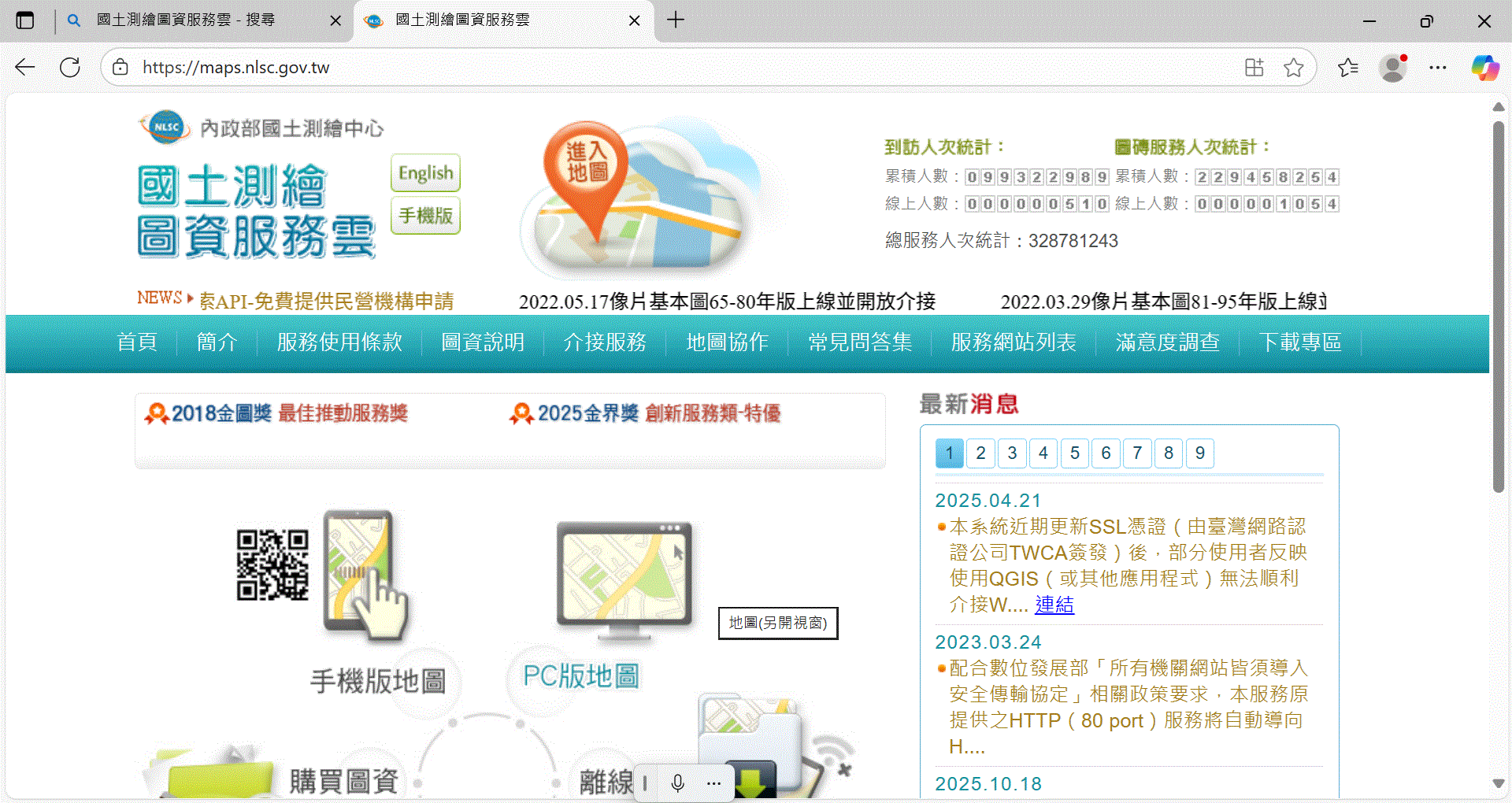The height and width of the screenshot is (803, 1512).
Task: Click the QR code image
Action: point(272,564)
